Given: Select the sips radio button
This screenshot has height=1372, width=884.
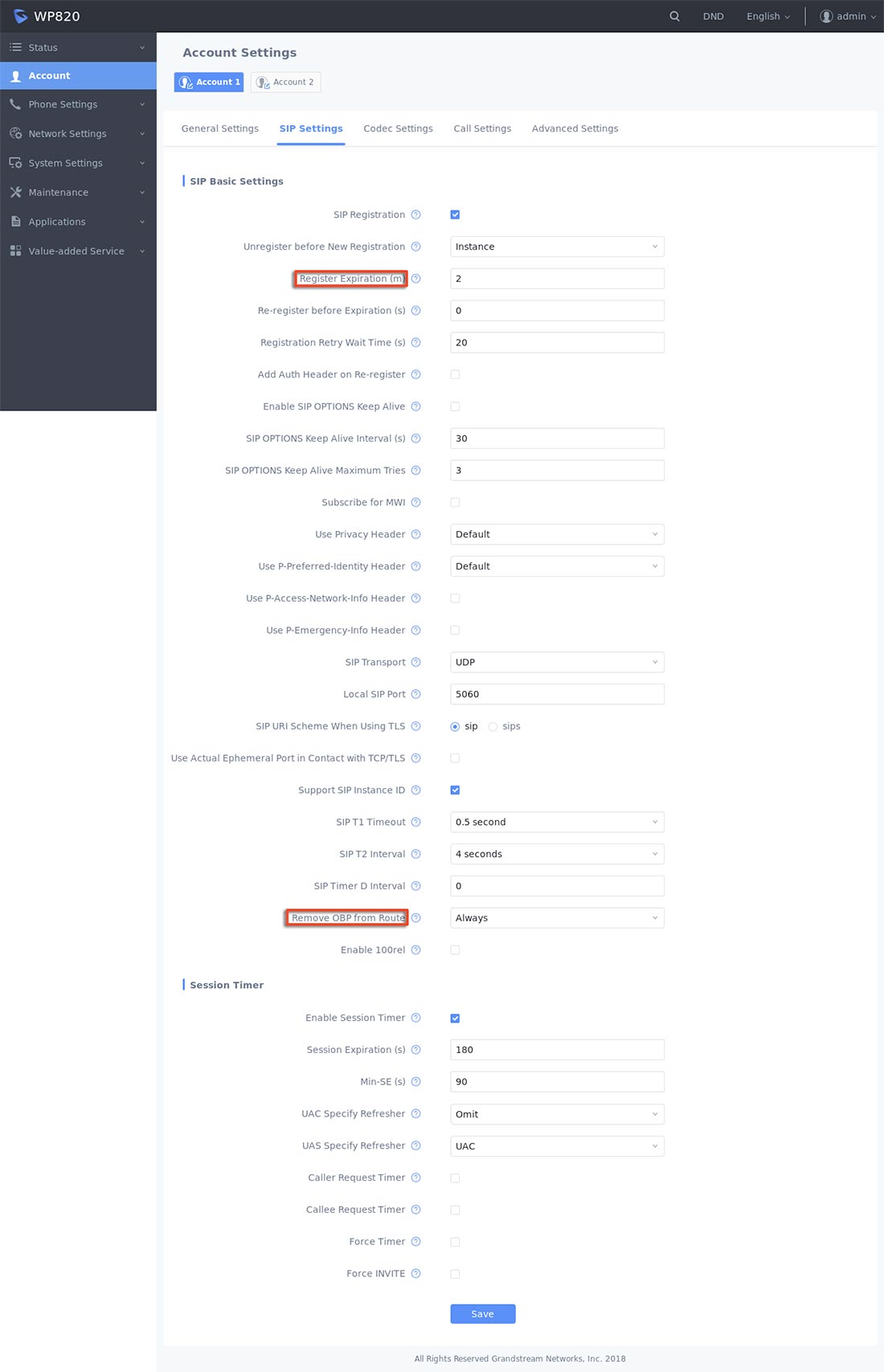Looking at the screenshot, I should (493, 726).
